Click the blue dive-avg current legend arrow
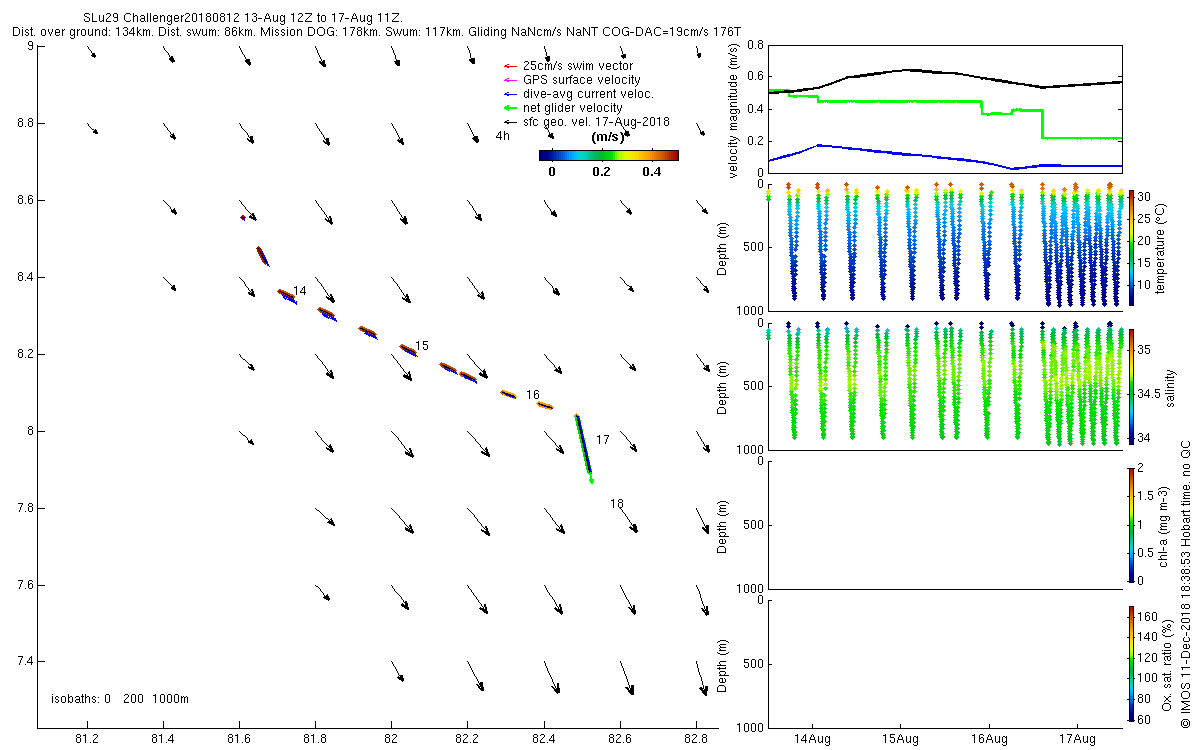 click(509, 94)
